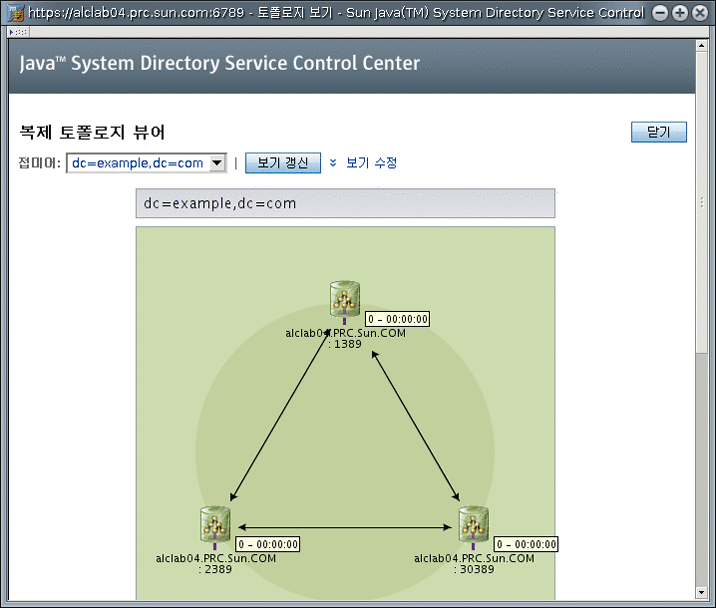
Task: Click the toolbar grip handle below the title bar
Action: (18, 32)
